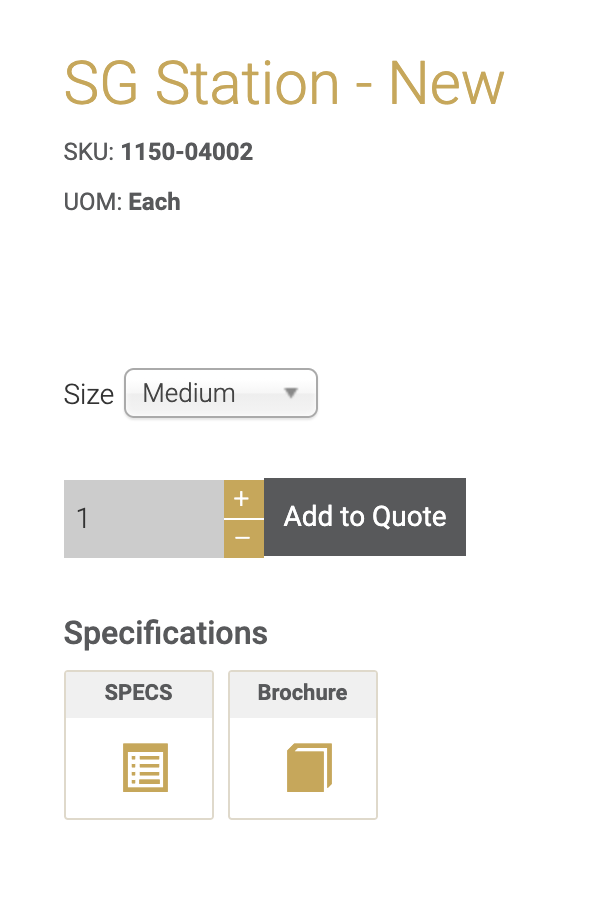Click the Size dropdown triangle arrow

(x=291, y=393)
